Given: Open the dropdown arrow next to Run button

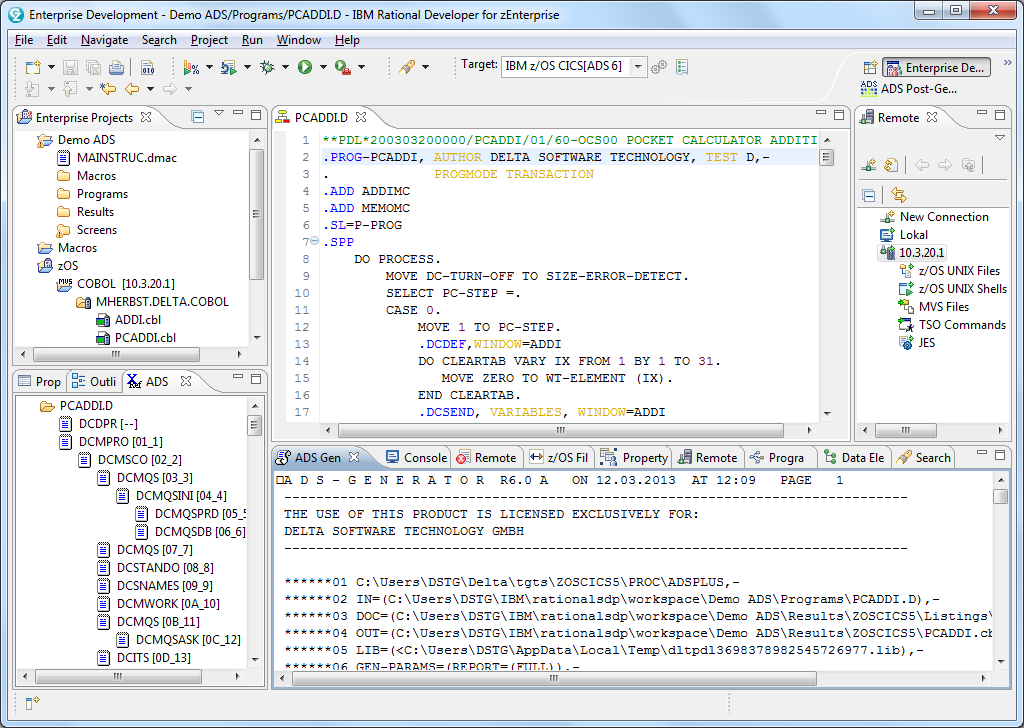Looking at the screenshot, I should pos(323,67).
